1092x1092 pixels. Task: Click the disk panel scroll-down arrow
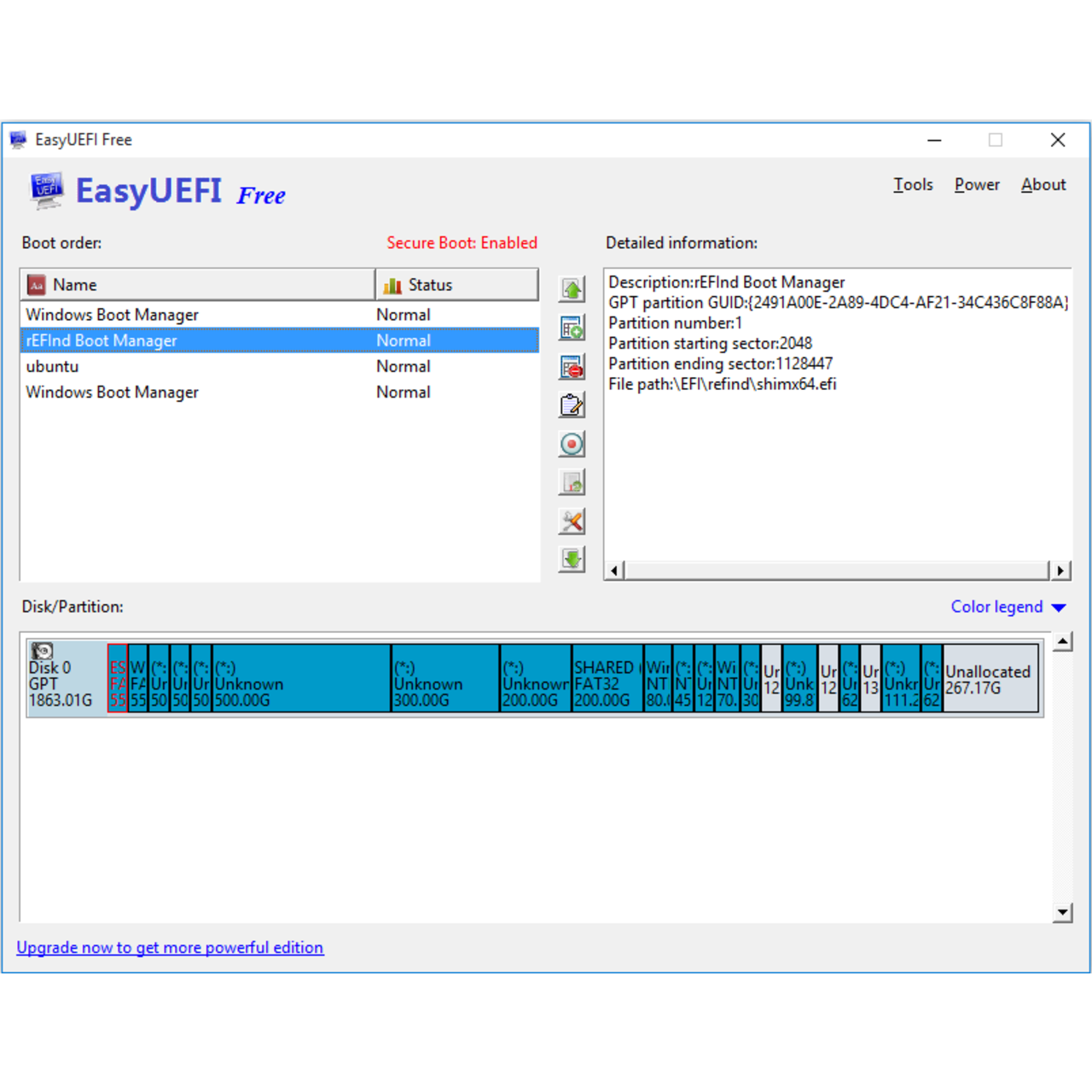(1062, 912)
